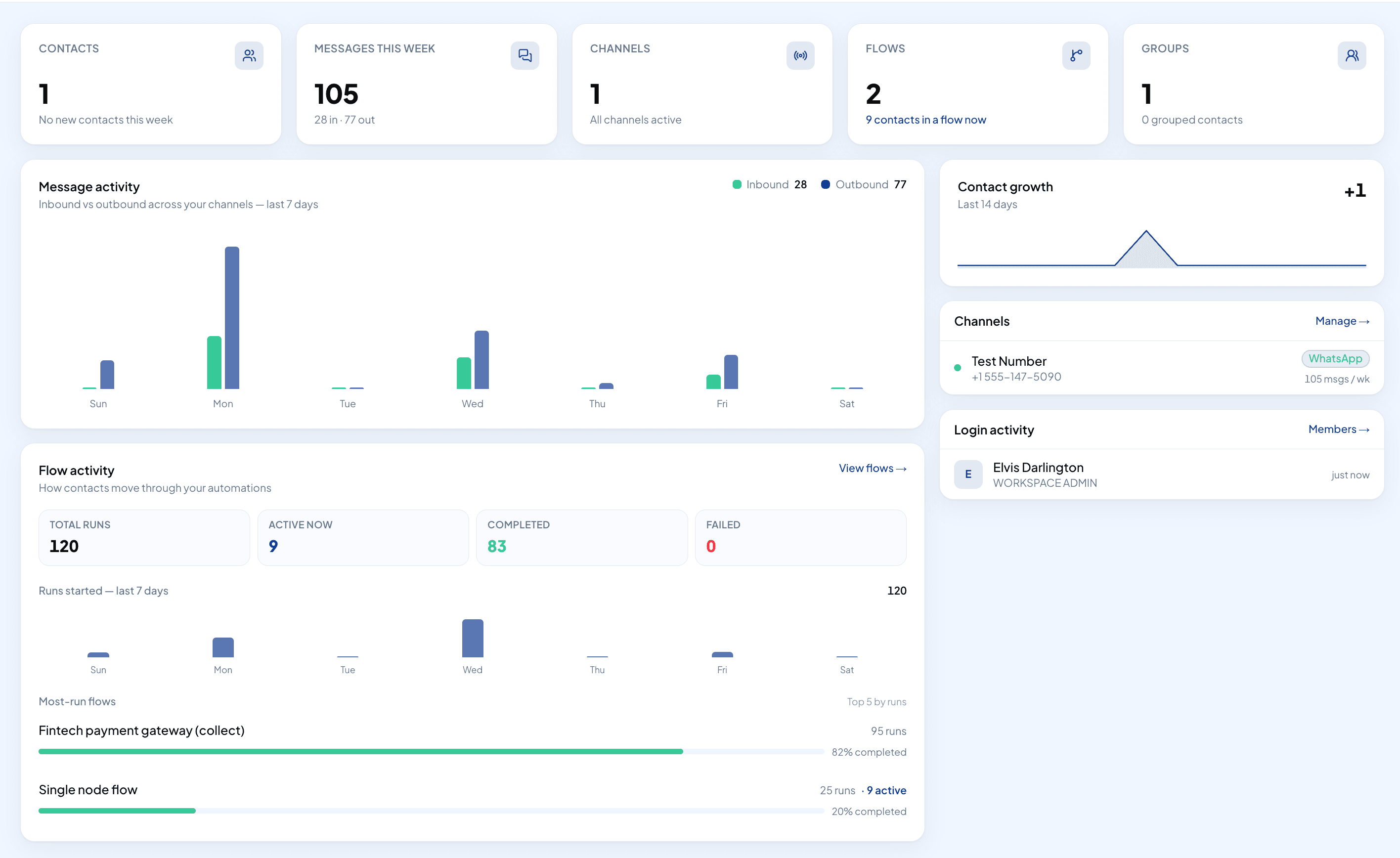Click the Groups card user icon

click(1352, 56)
